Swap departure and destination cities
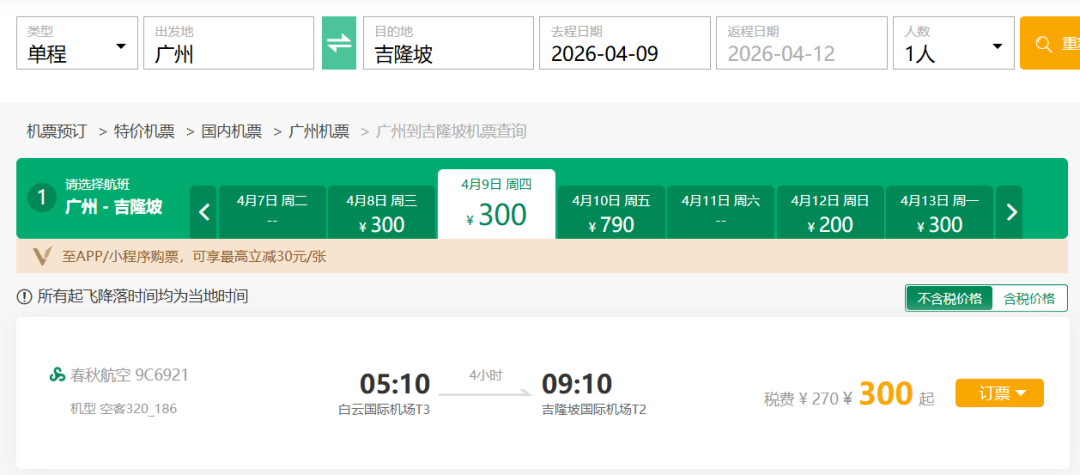 (x=339, y=43)
